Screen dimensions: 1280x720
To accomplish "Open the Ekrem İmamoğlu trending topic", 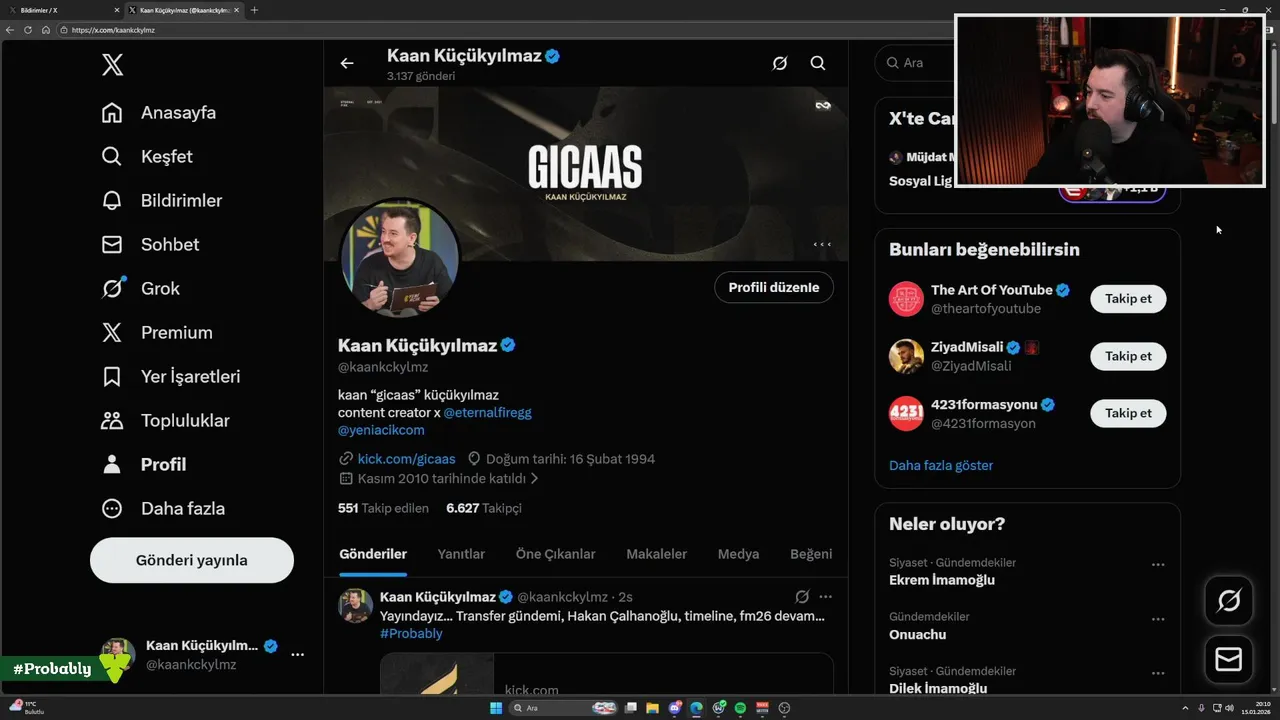I will (x=942, y=580).
